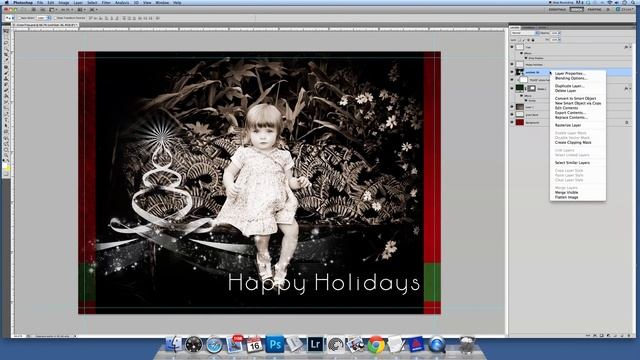Choose Replace Contents from the context menu
640x360 pixels.
[x=571, y=117]
